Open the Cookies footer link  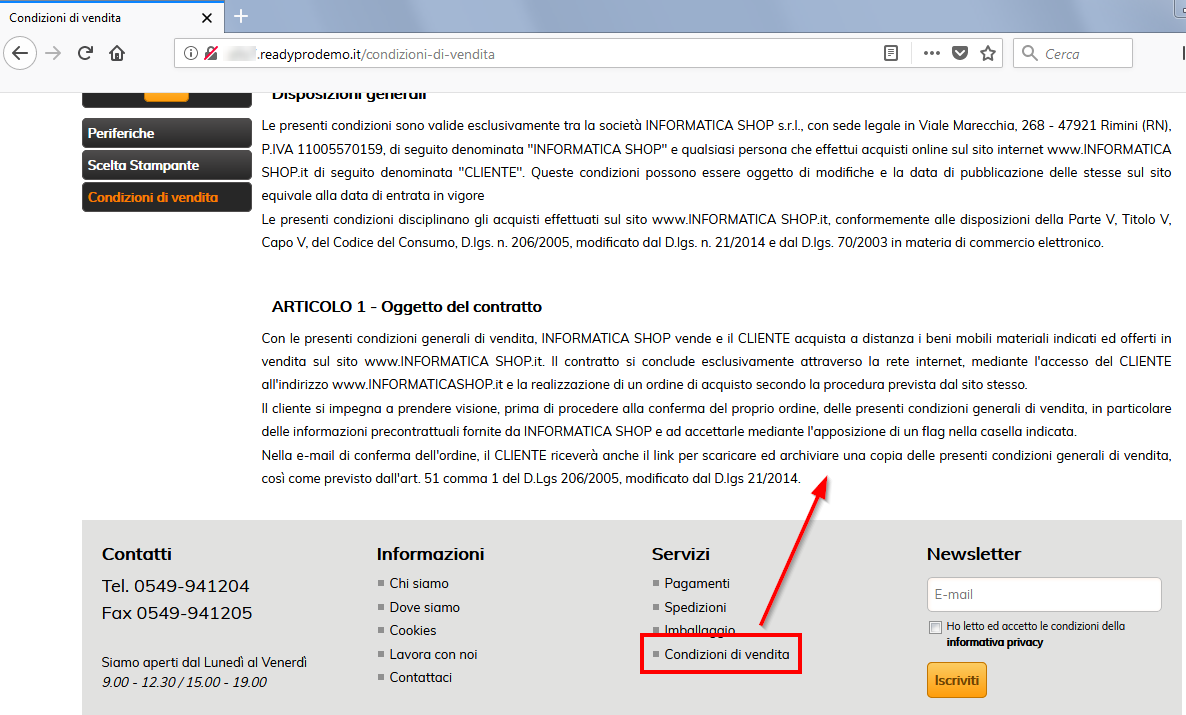pyautogui.click(x=412, y=630)
